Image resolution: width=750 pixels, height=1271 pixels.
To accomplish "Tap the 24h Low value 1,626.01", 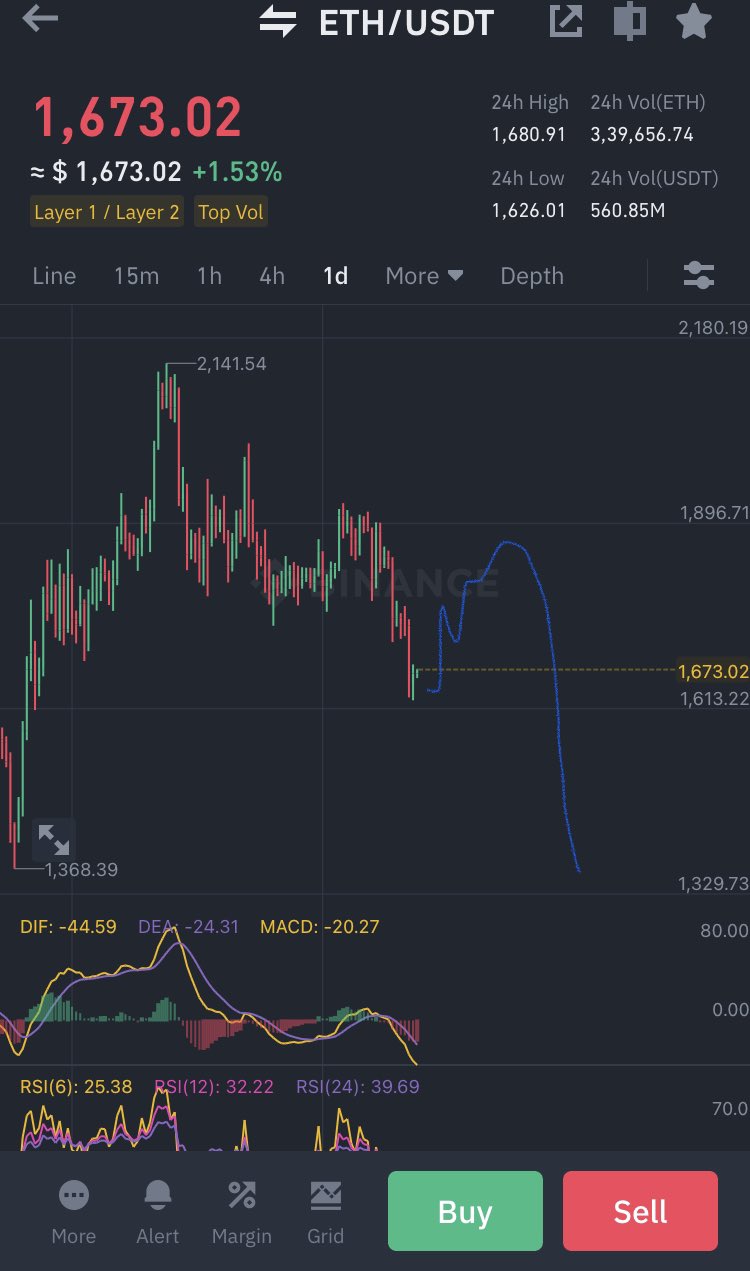I will tap(528, 210).
